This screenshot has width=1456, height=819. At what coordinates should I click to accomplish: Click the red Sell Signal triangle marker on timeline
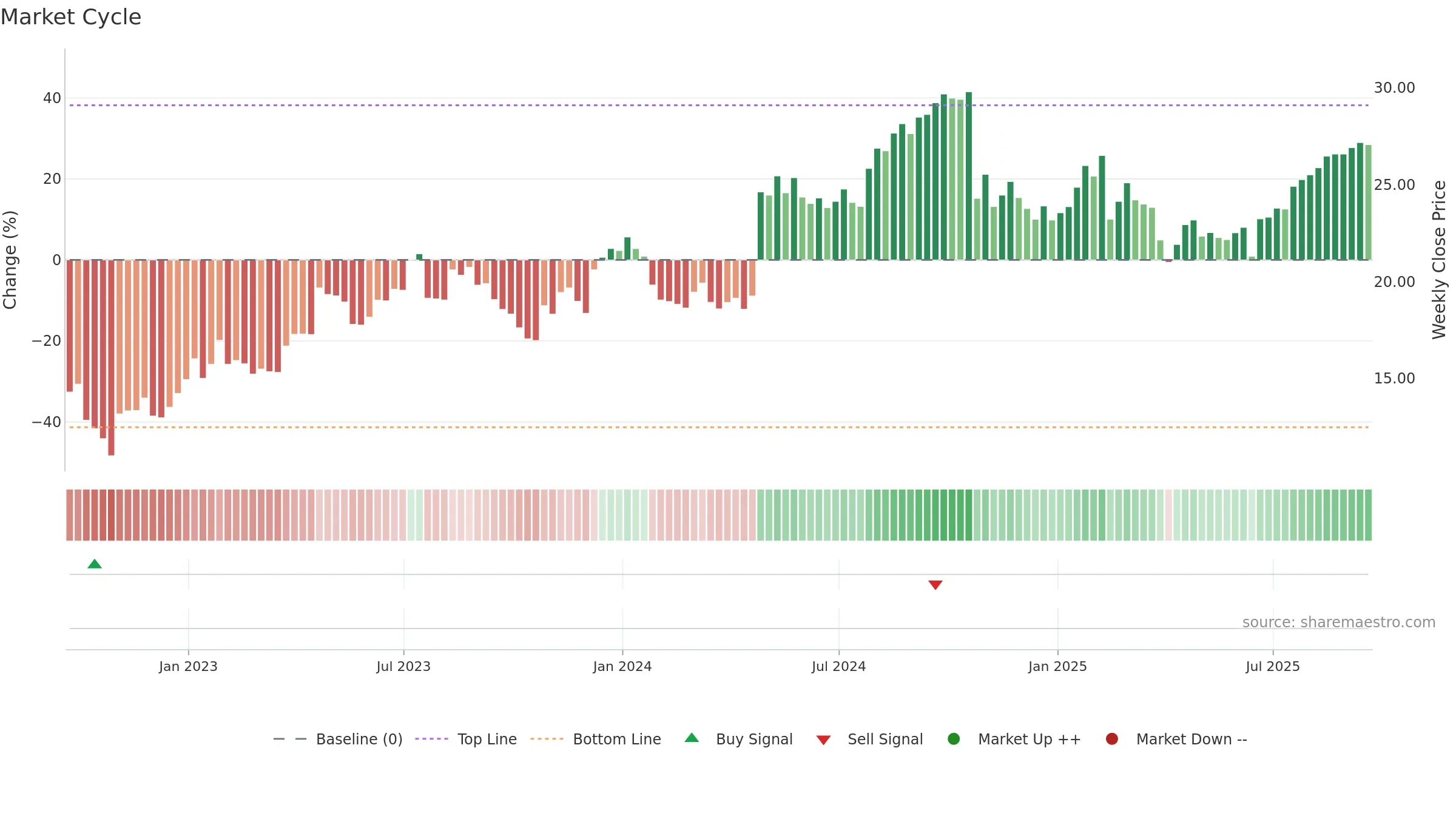pos(935,585)
